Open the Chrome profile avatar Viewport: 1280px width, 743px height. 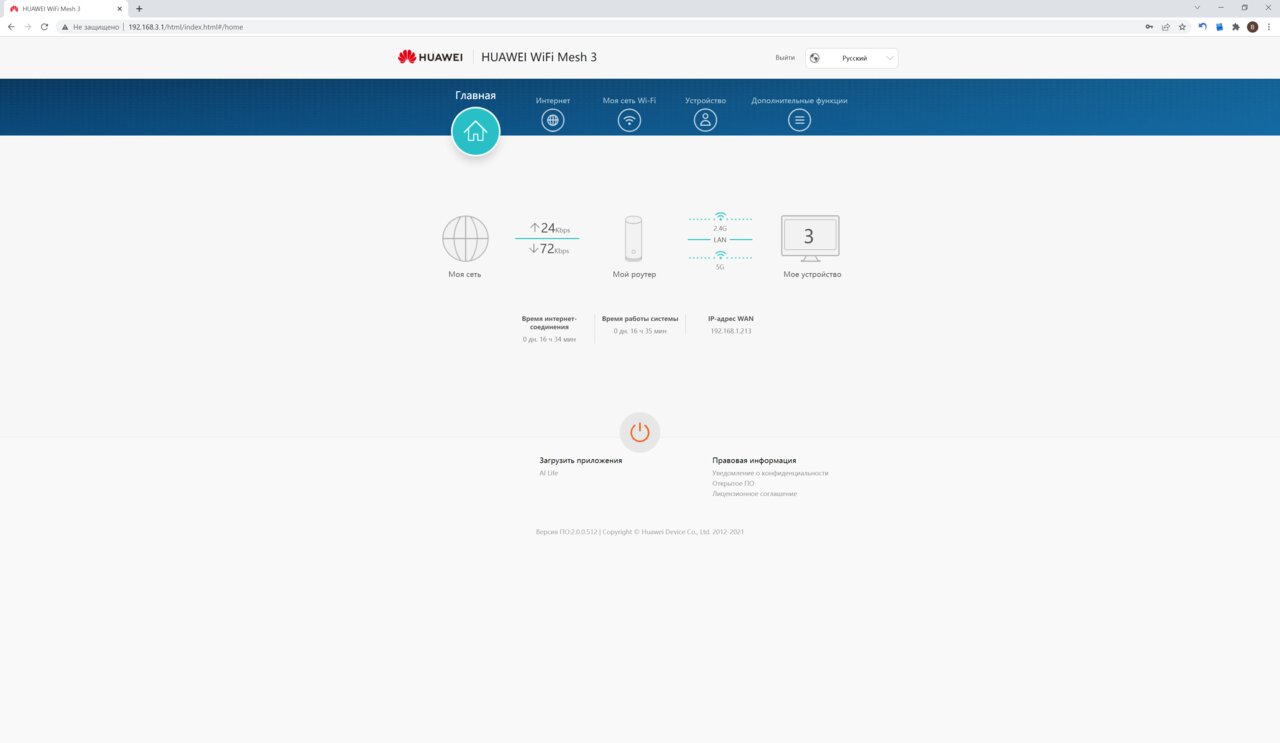click(1252, 27)
